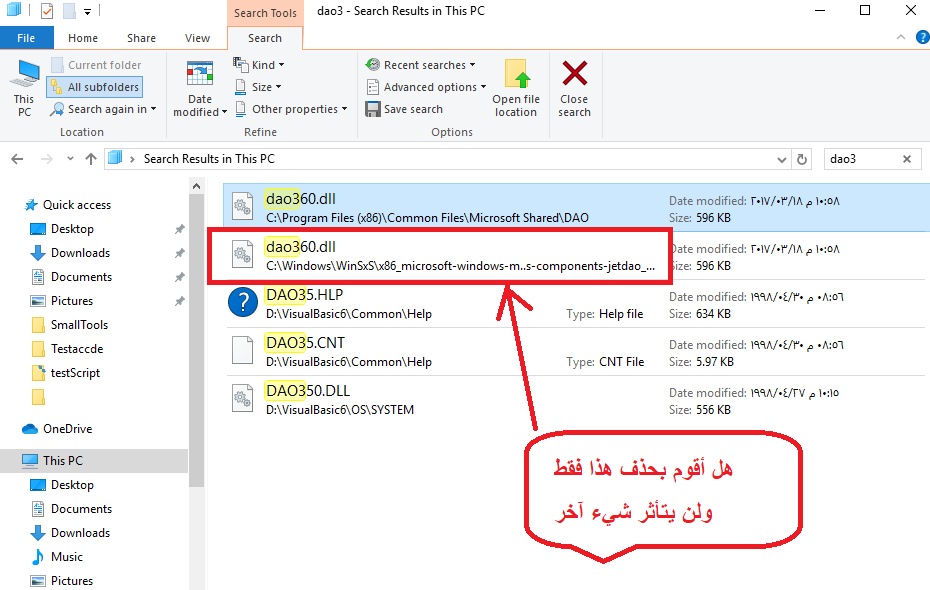Select Quick access in navigation pane
This screenshot has height=590, width=930.
[x=77, y=205]
